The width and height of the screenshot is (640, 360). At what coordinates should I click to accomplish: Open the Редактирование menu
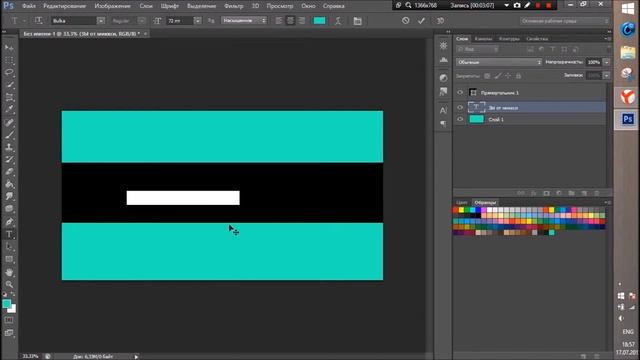click(x=64, y=6)
